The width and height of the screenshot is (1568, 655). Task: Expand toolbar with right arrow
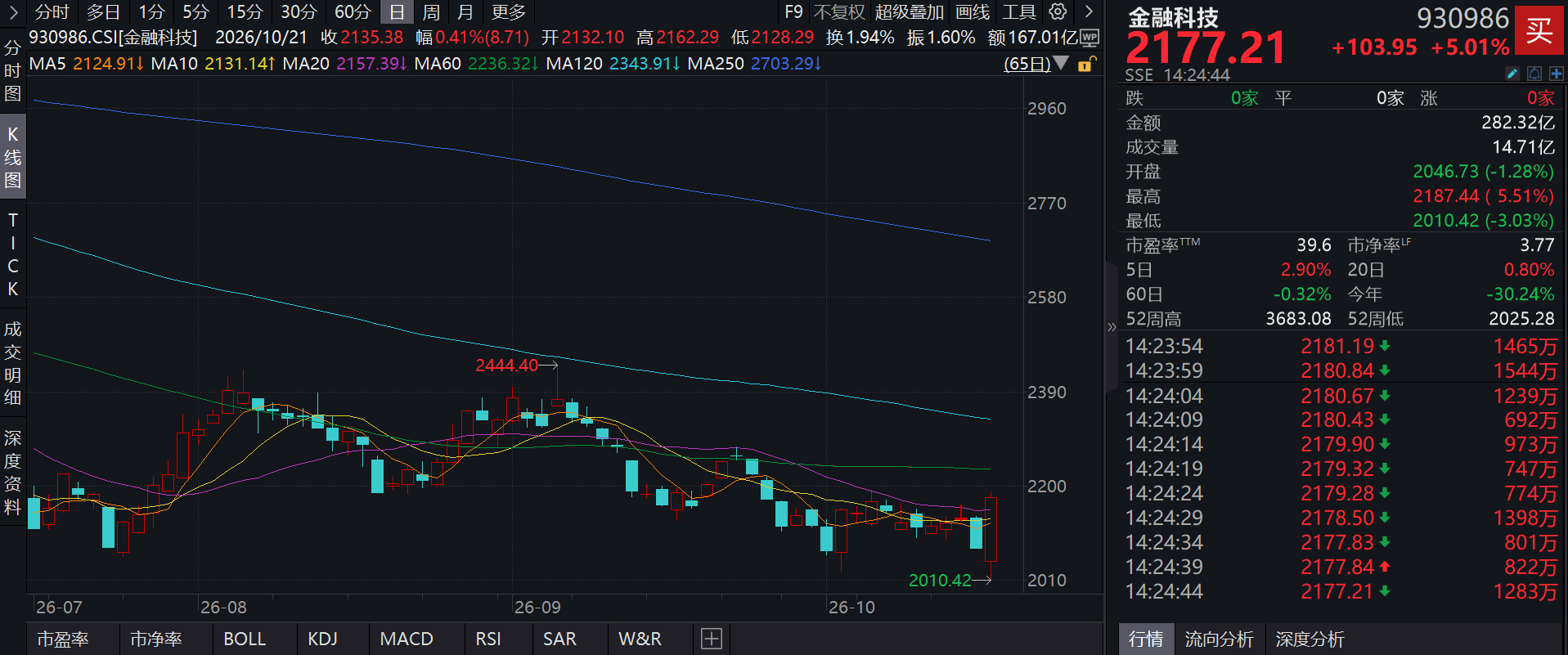tap(1089, 11)
